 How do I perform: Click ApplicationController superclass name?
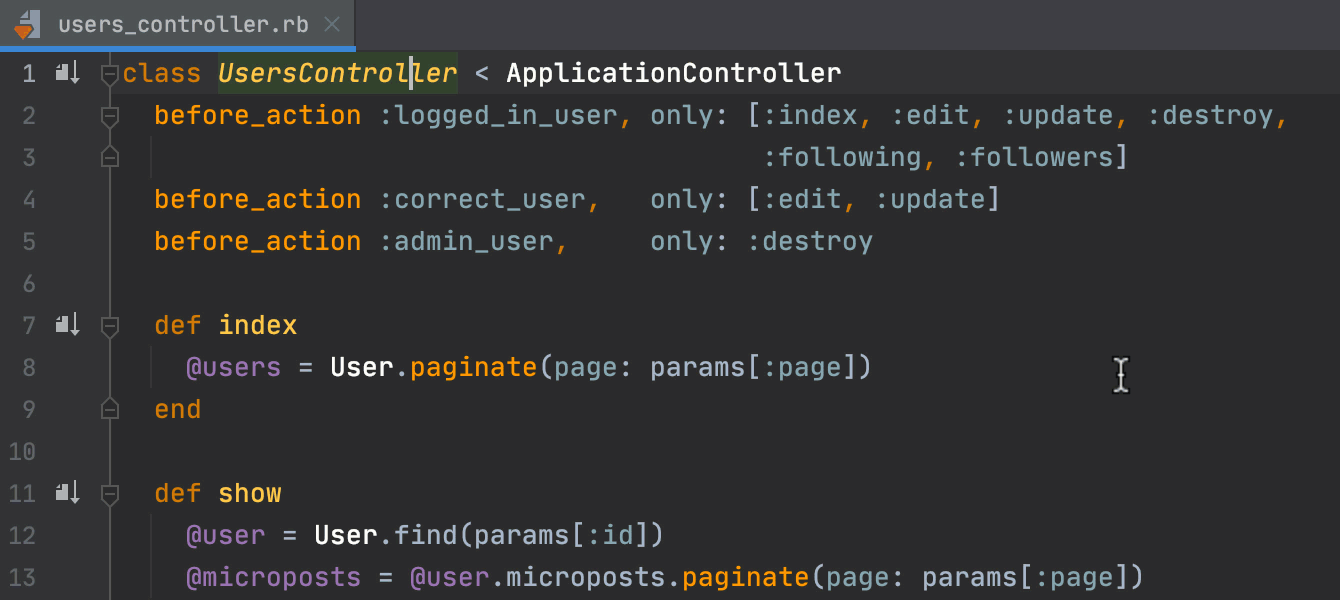coord(673,73)
